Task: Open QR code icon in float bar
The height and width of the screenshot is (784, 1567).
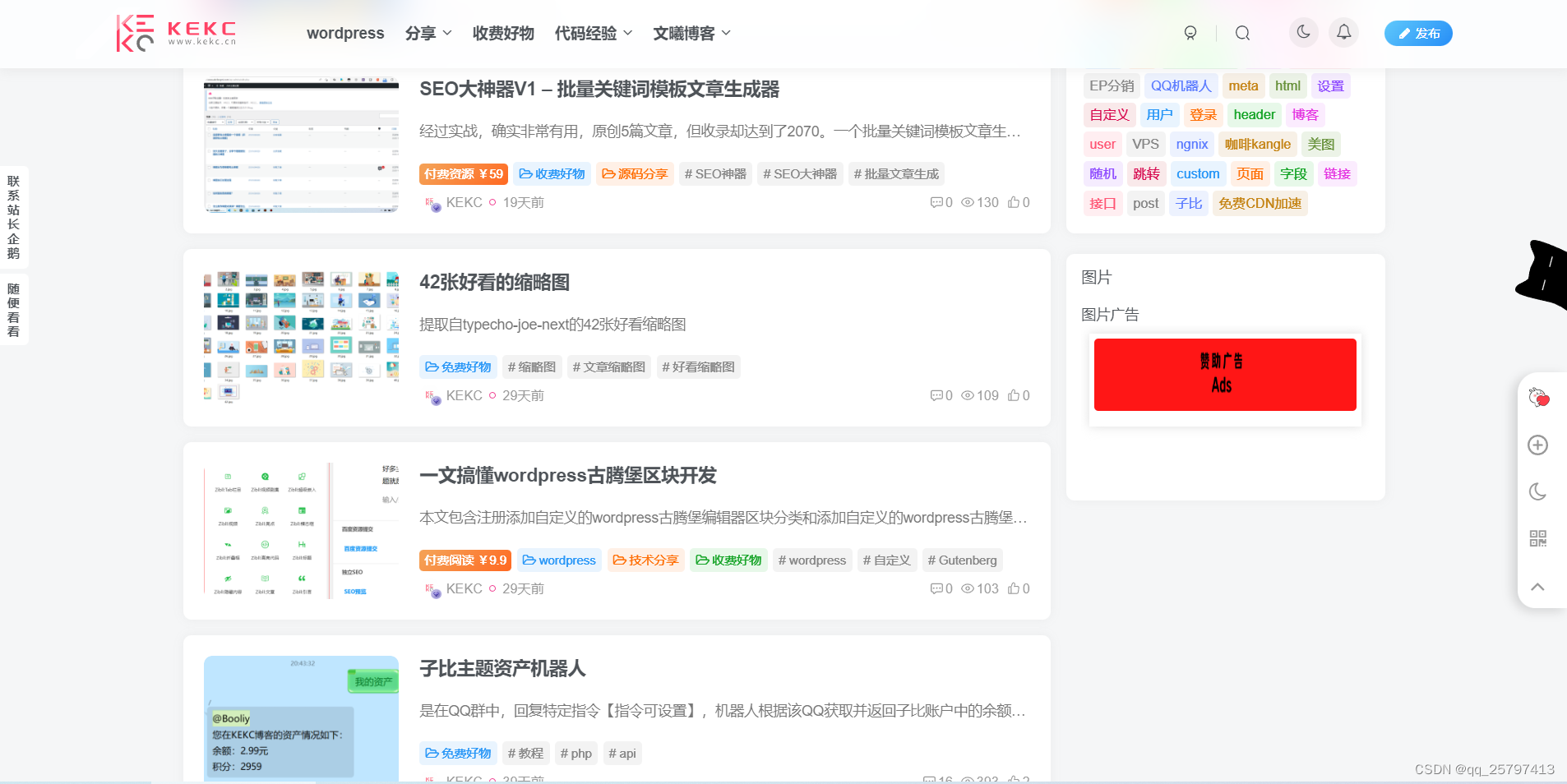Action: [x=1538, y=538]
